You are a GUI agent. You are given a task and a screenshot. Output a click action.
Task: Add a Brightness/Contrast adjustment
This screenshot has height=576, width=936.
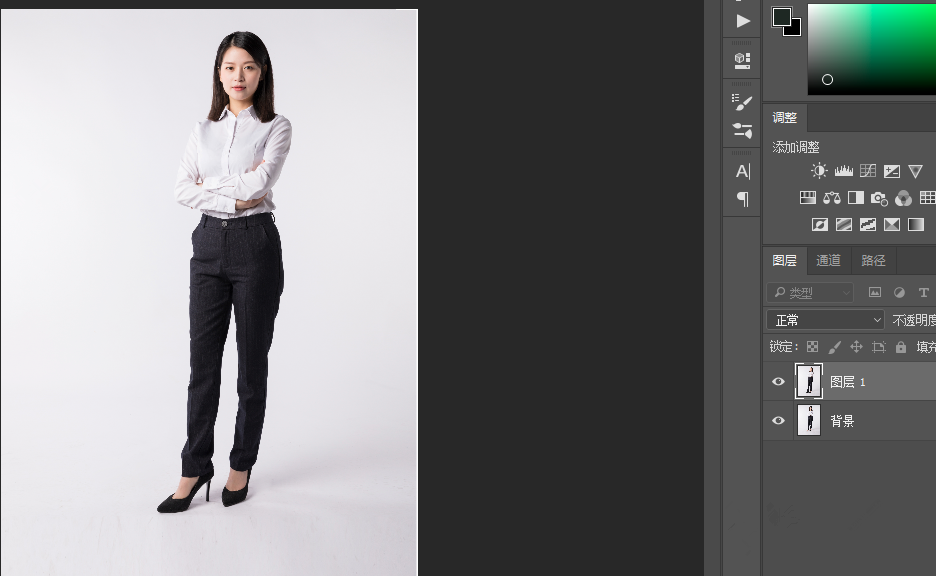coord(819,171)
